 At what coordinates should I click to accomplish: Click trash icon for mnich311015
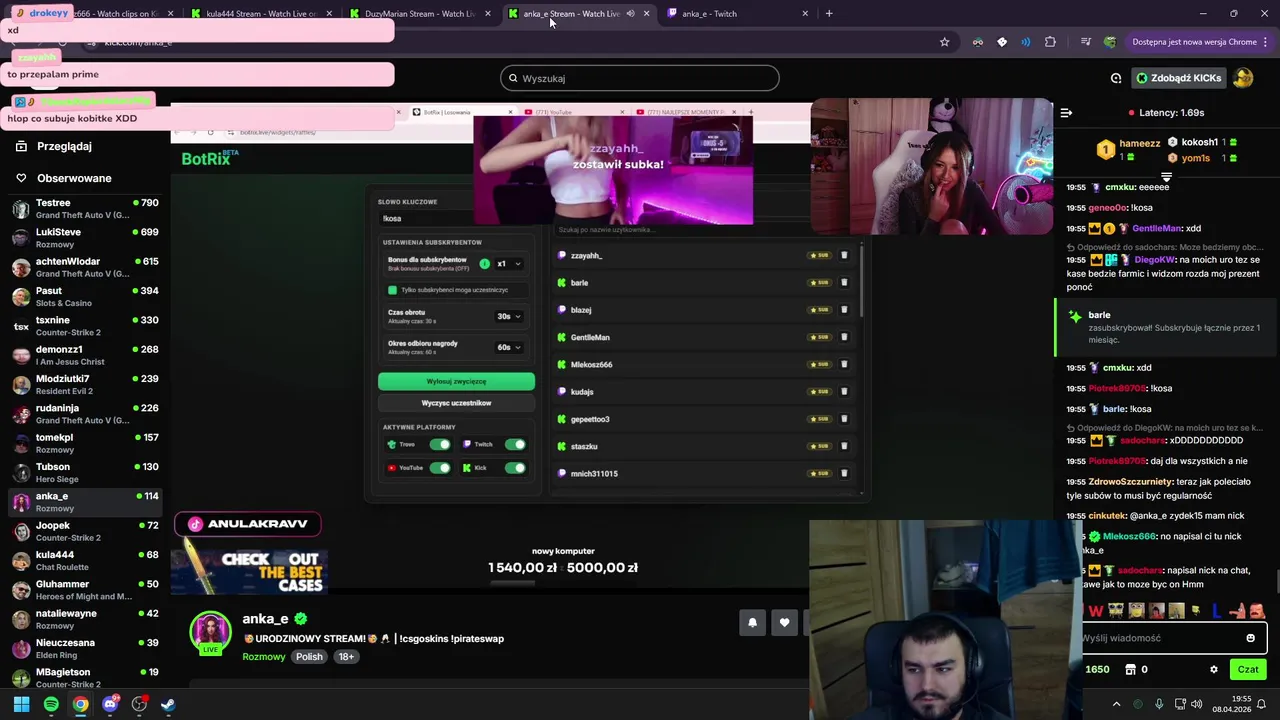coord(844,473)
